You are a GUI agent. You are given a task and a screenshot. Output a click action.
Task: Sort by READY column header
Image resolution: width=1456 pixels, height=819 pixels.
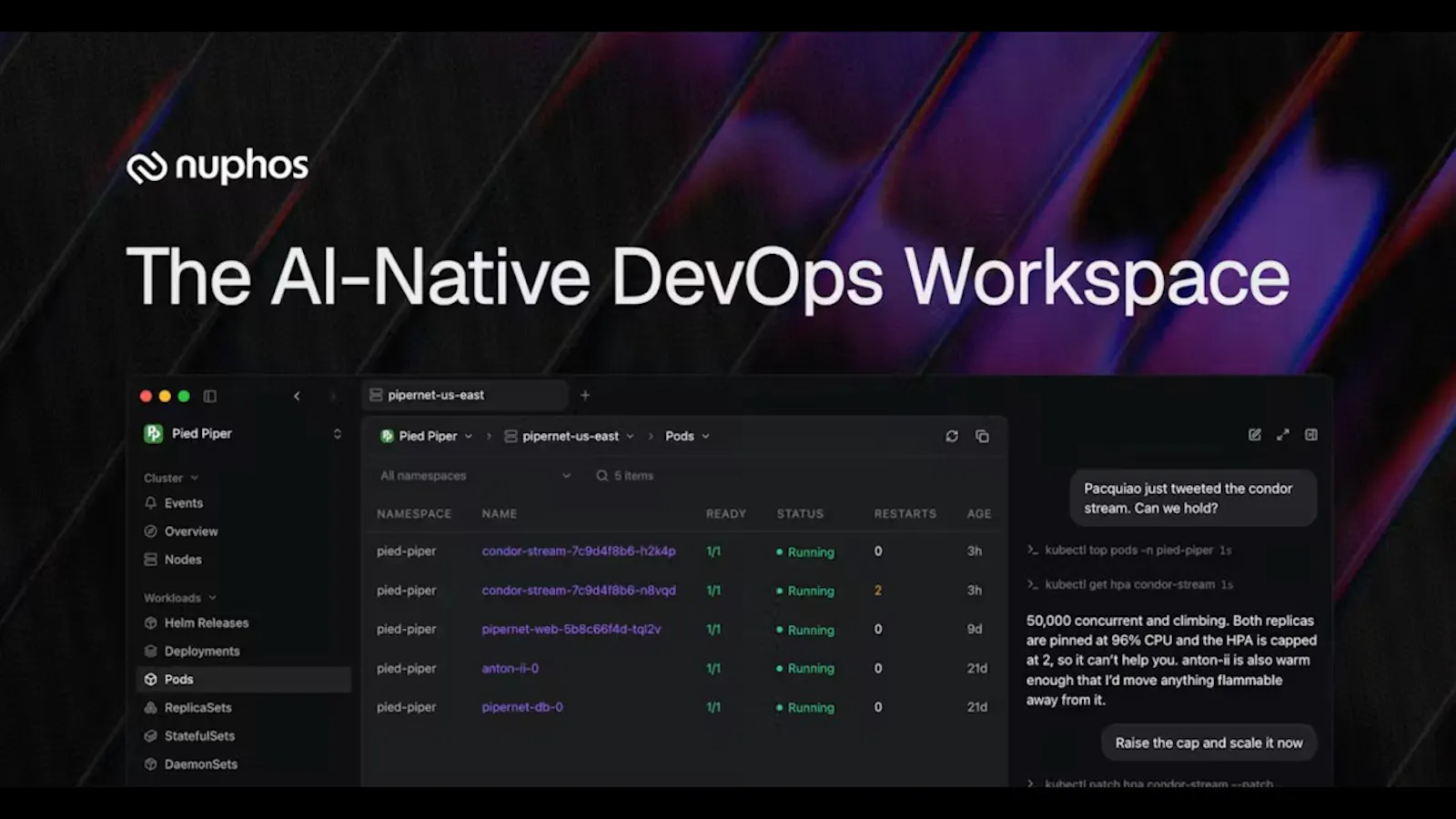coord(726,514)
